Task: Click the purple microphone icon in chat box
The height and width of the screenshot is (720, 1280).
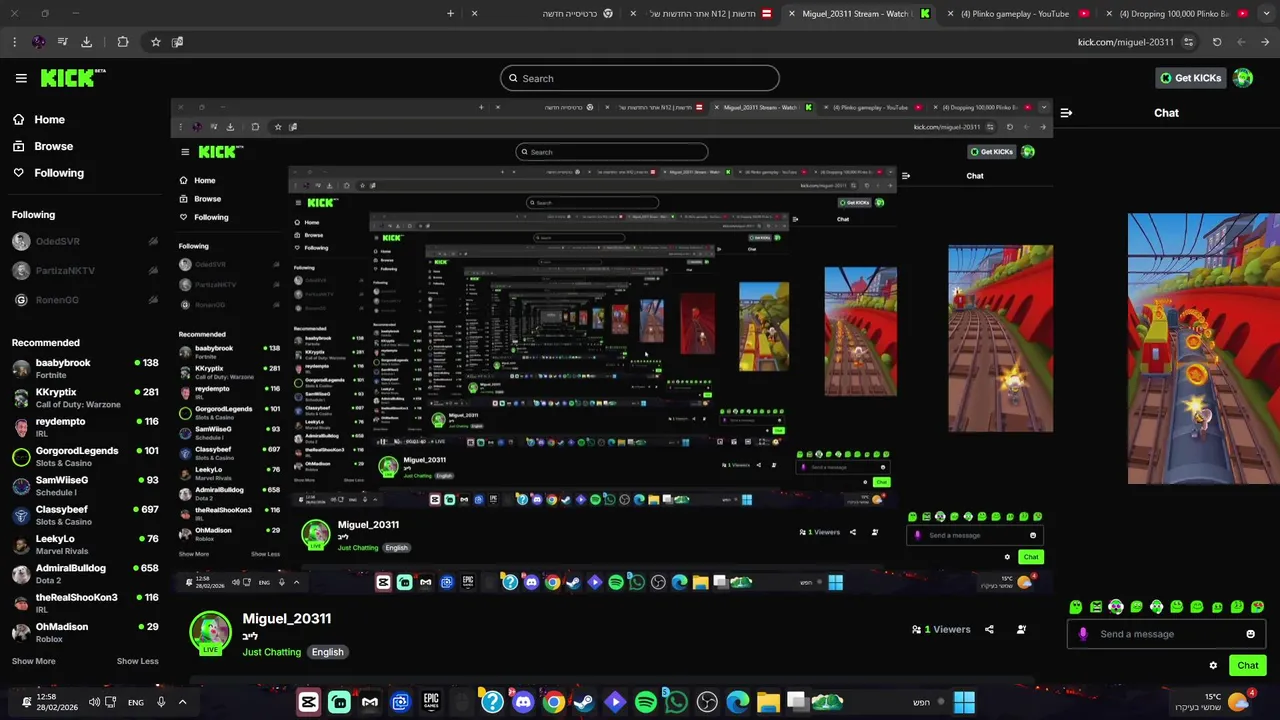Action: point(1083,634)
